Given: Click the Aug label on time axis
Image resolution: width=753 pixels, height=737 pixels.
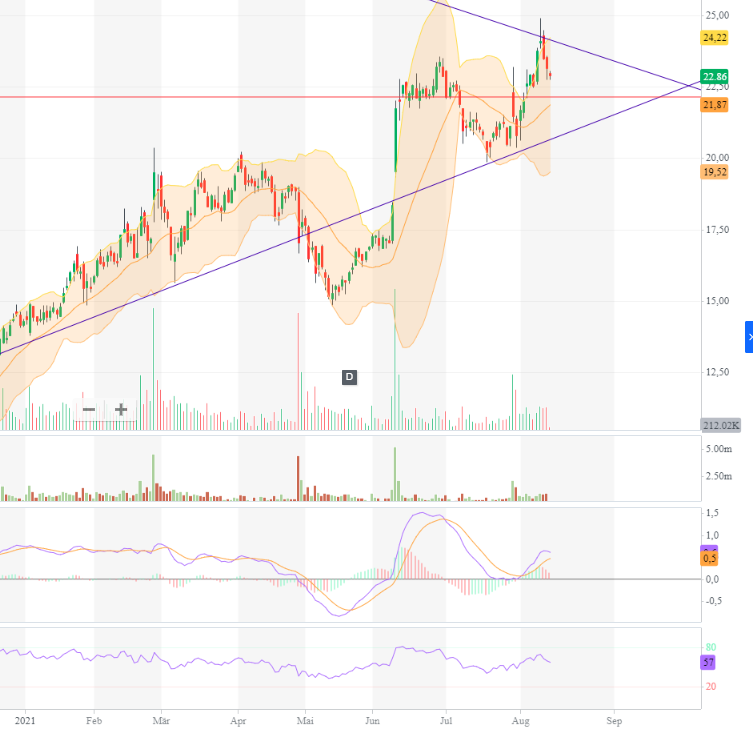Looking at the screenshot, I should click(521, 721).
